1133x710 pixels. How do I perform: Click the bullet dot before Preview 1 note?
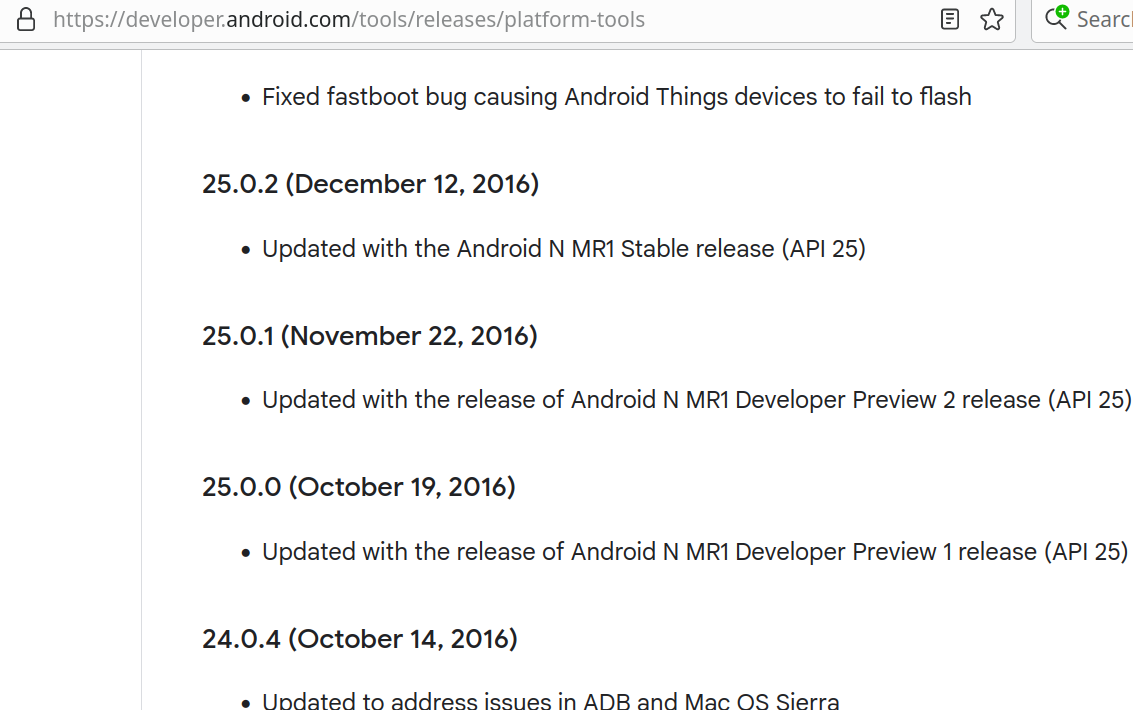coord(245,553)
